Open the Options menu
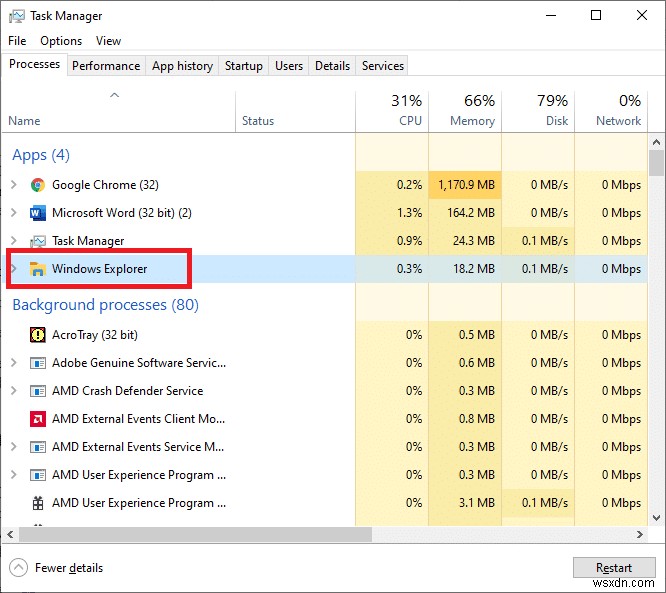666x593 pixels. [61, 41]
